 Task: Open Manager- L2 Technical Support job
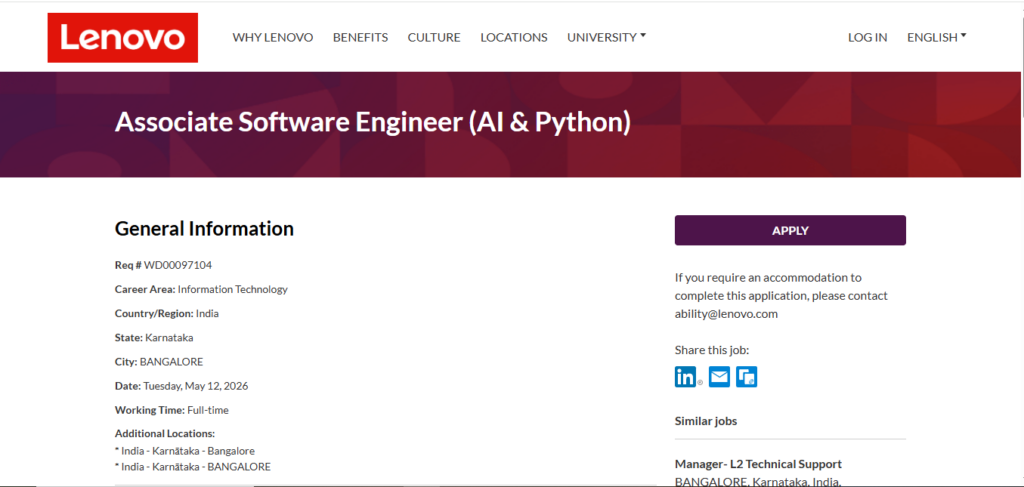click(x=758, y=464)
